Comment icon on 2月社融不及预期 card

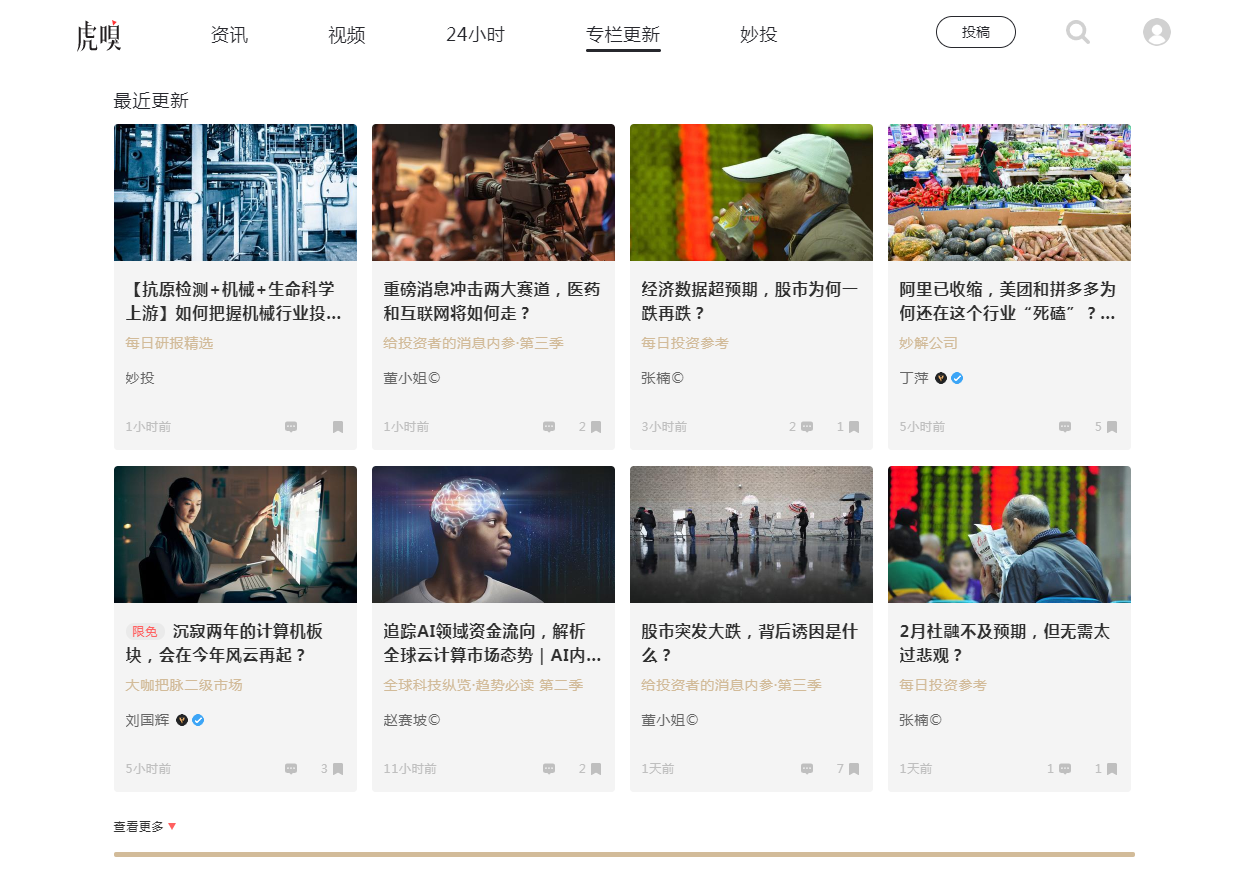1065,769
